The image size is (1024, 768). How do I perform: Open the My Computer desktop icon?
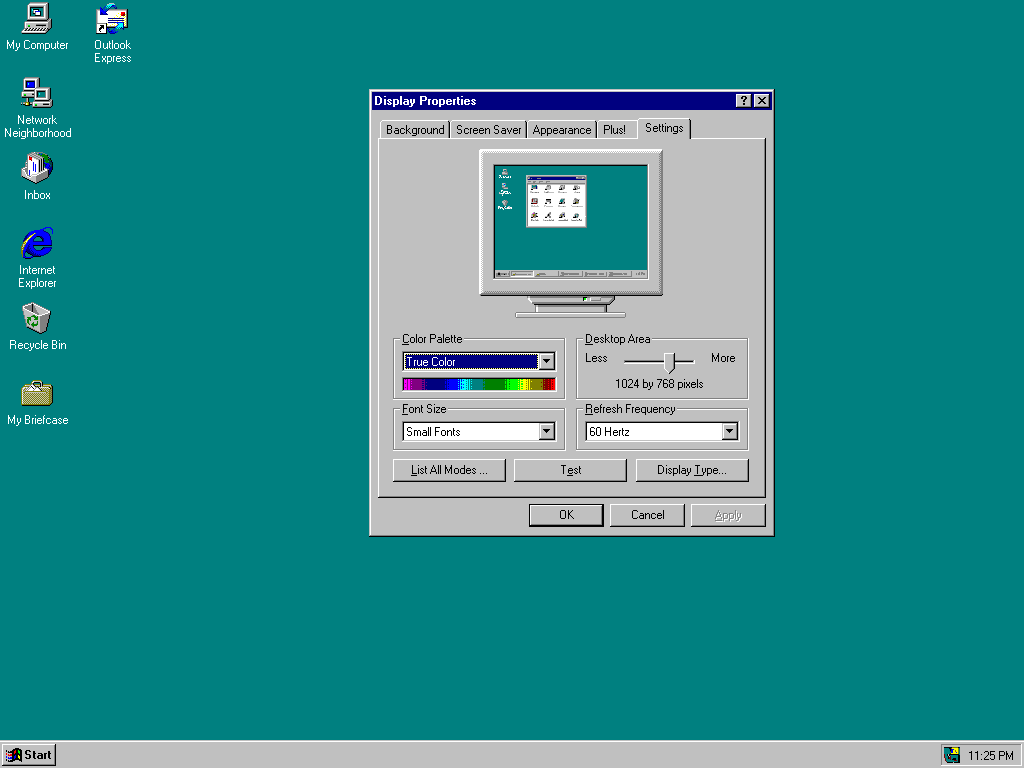(37, 18)
